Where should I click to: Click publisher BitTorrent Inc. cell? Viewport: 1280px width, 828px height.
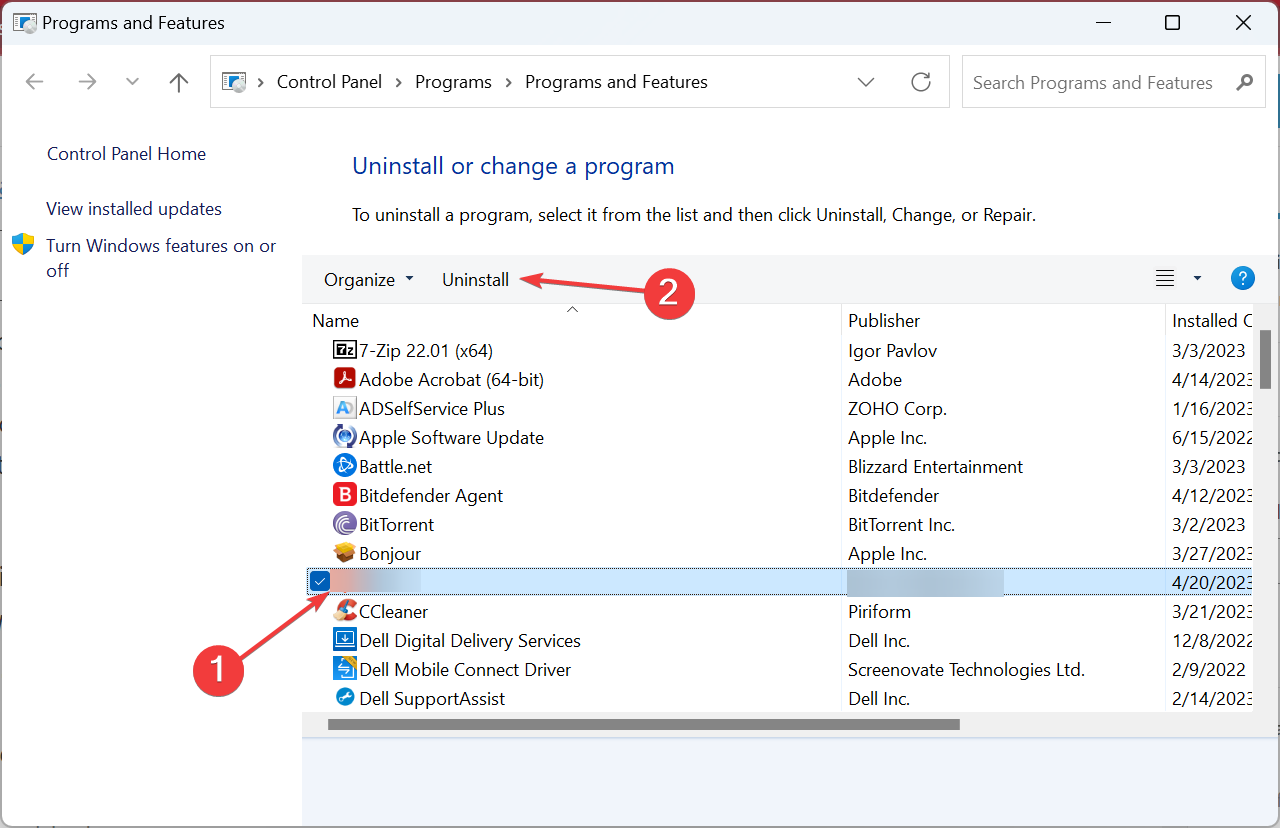tap(901, 524)
